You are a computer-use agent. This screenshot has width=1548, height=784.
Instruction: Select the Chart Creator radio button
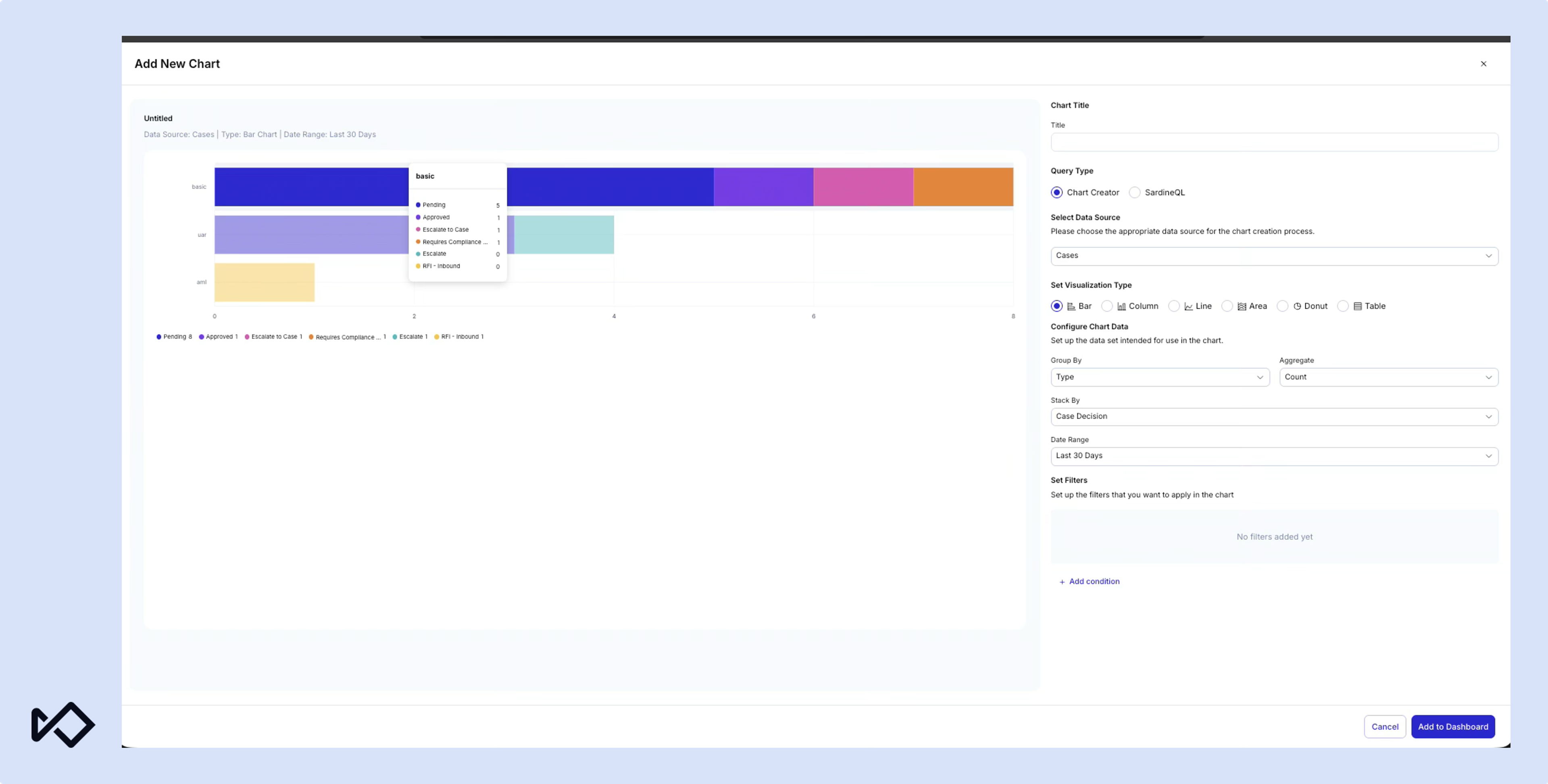1056,192
